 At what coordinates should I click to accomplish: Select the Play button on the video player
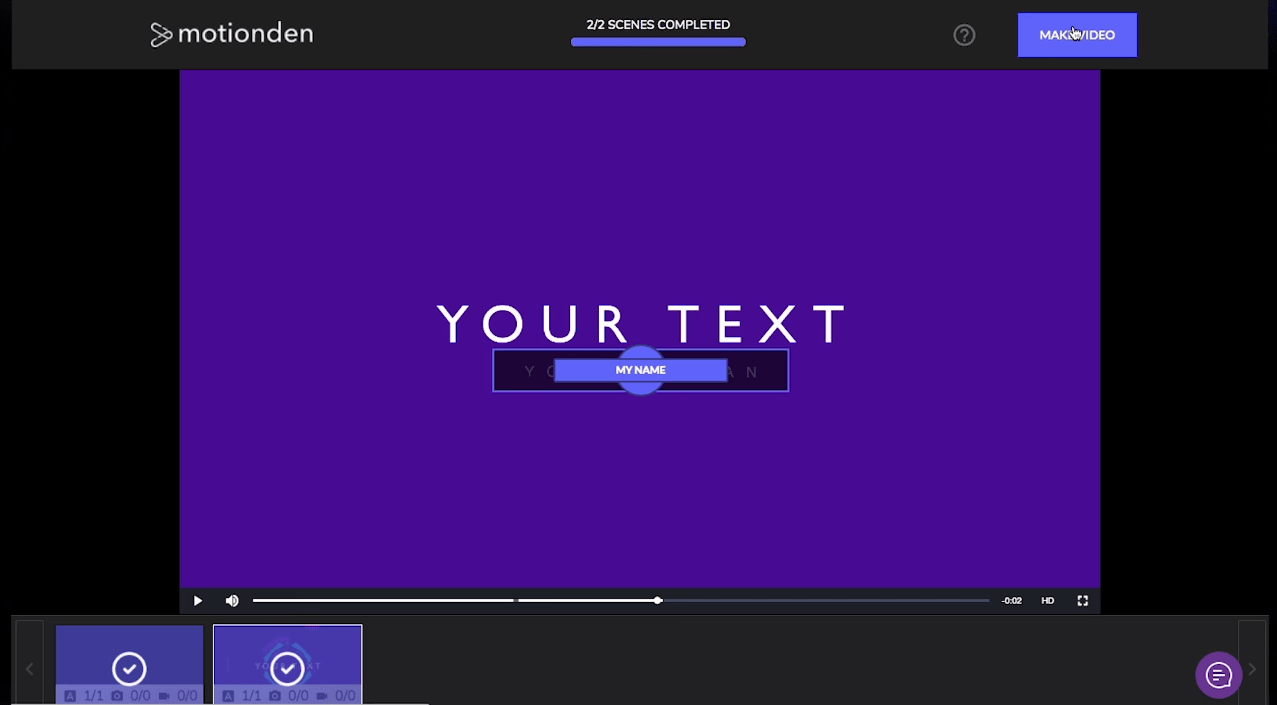pos(197,600)
